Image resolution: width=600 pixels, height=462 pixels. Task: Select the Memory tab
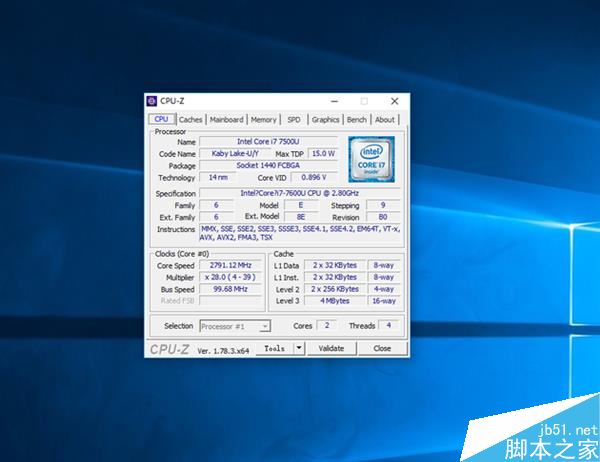264,120
